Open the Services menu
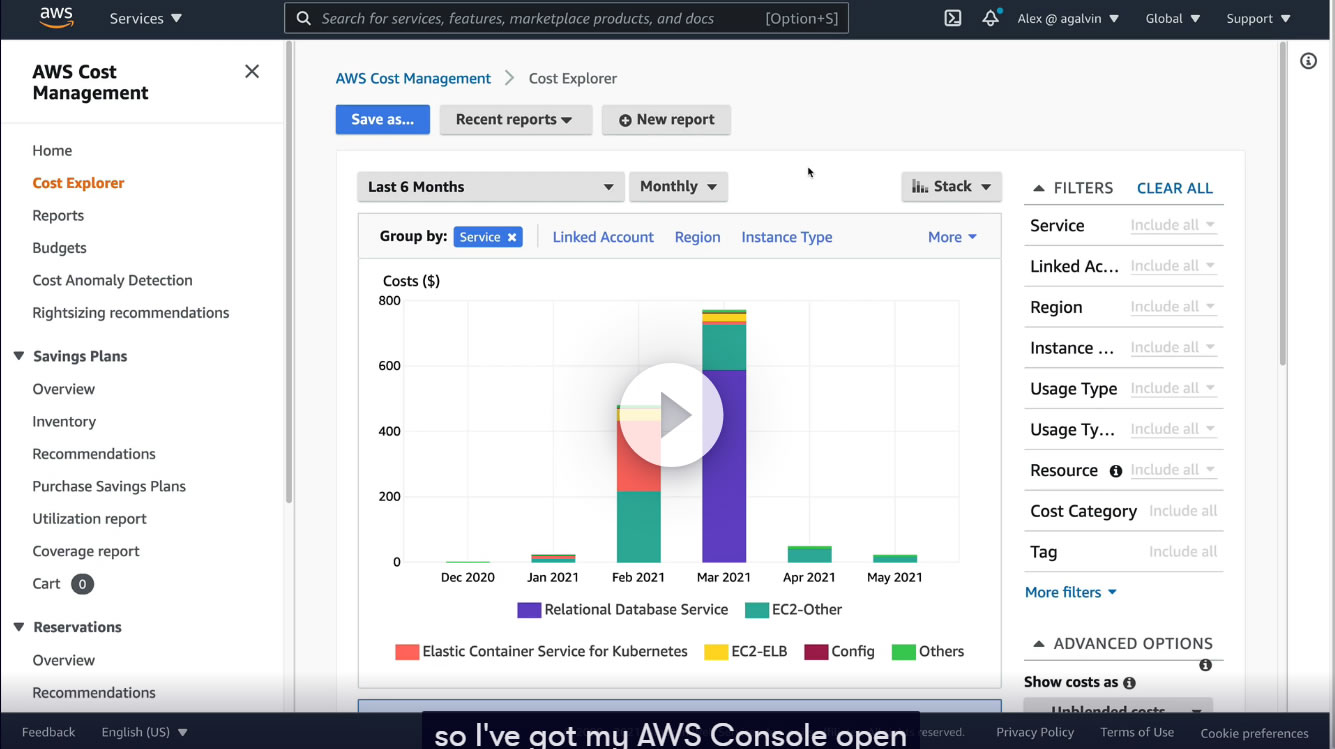Screen dimensions: 1335x749 pyautogui.click(x=146, y=18)
